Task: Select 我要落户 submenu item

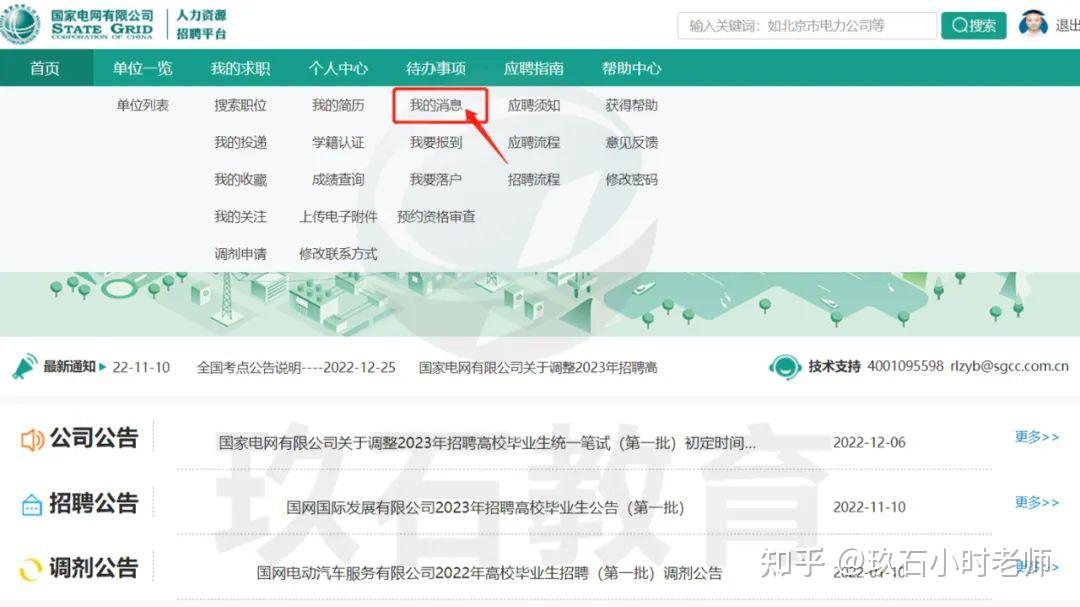Action: coord(436,180)
